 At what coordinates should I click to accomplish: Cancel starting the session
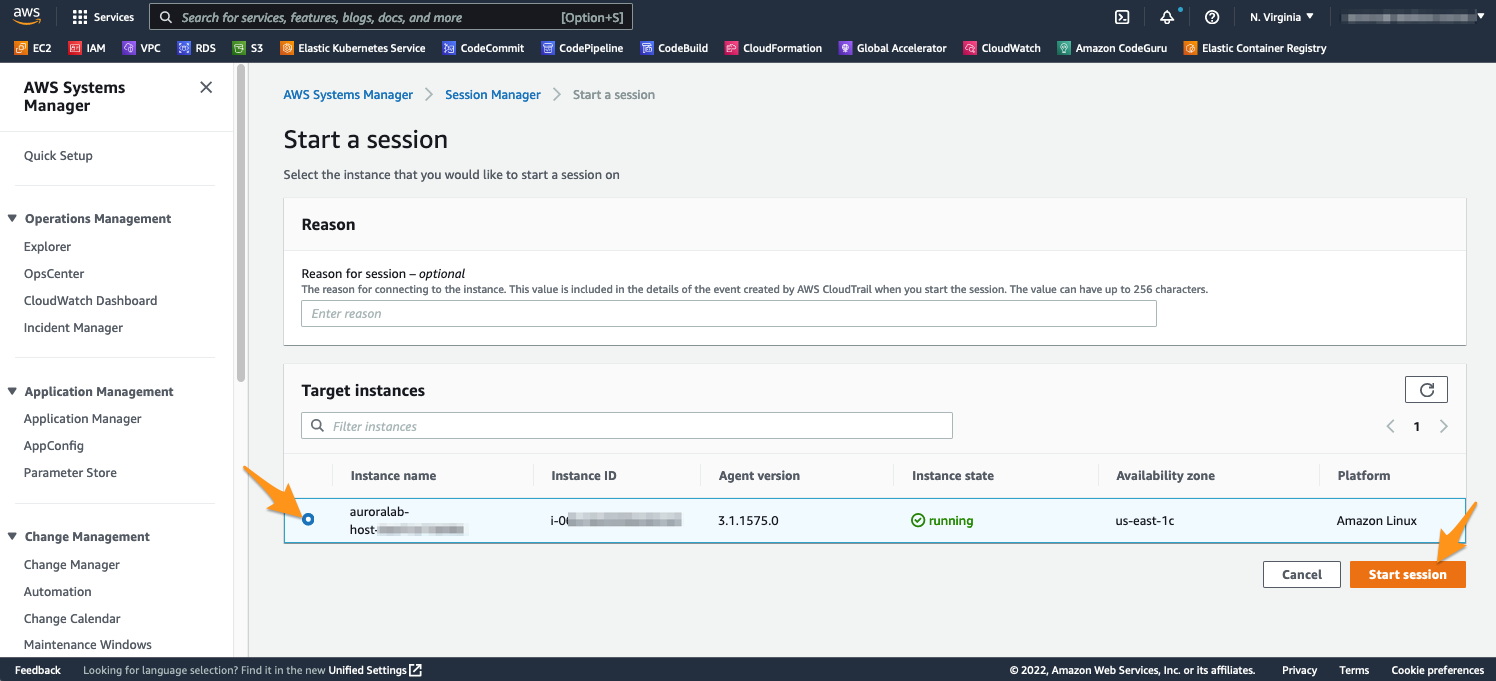pos(1302,574)
